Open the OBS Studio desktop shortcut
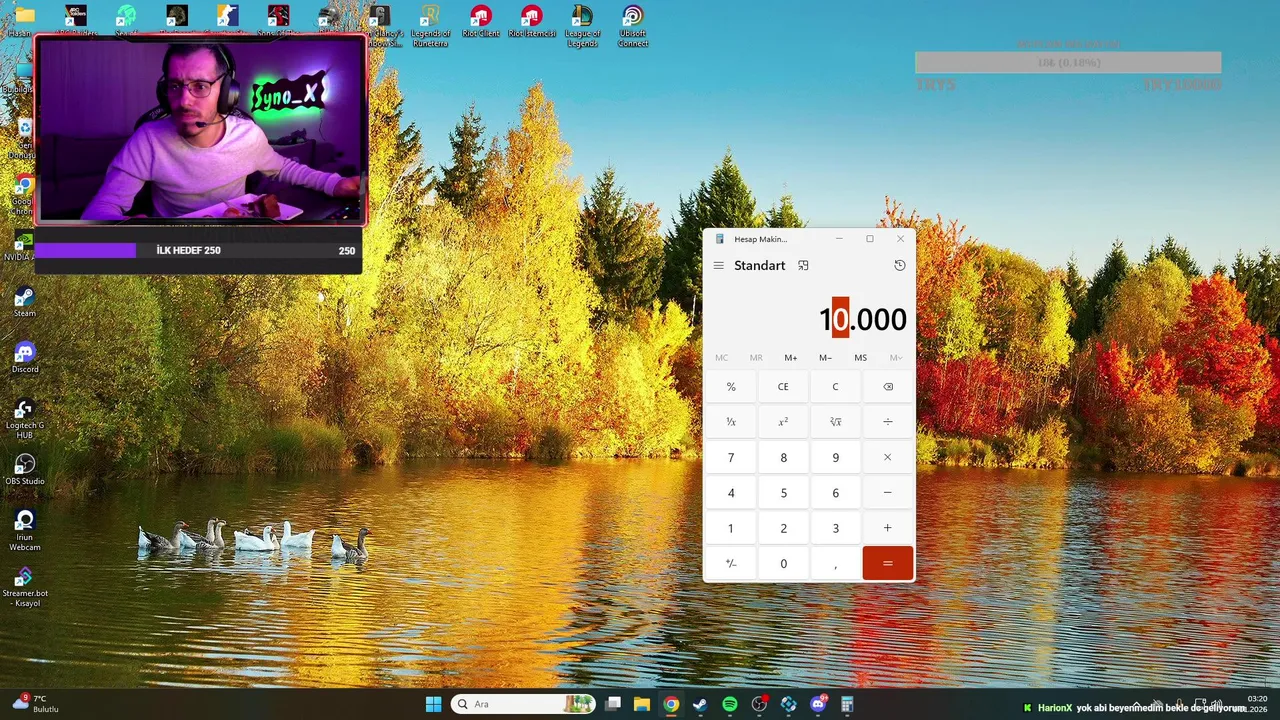1280x720 pixels. (25, 470)
